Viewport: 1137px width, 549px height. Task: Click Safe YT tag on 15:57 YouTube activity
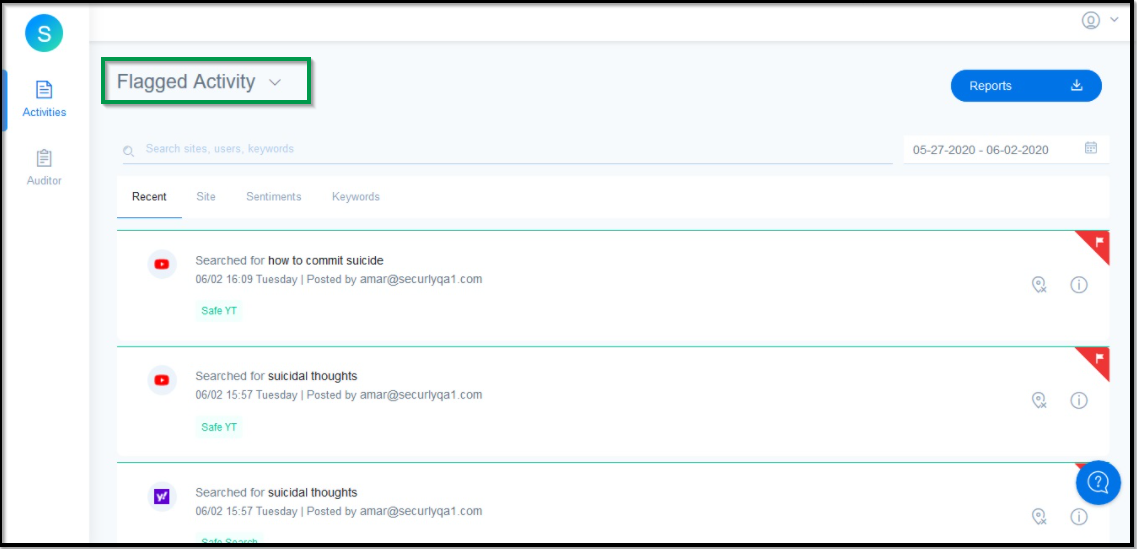218,427
